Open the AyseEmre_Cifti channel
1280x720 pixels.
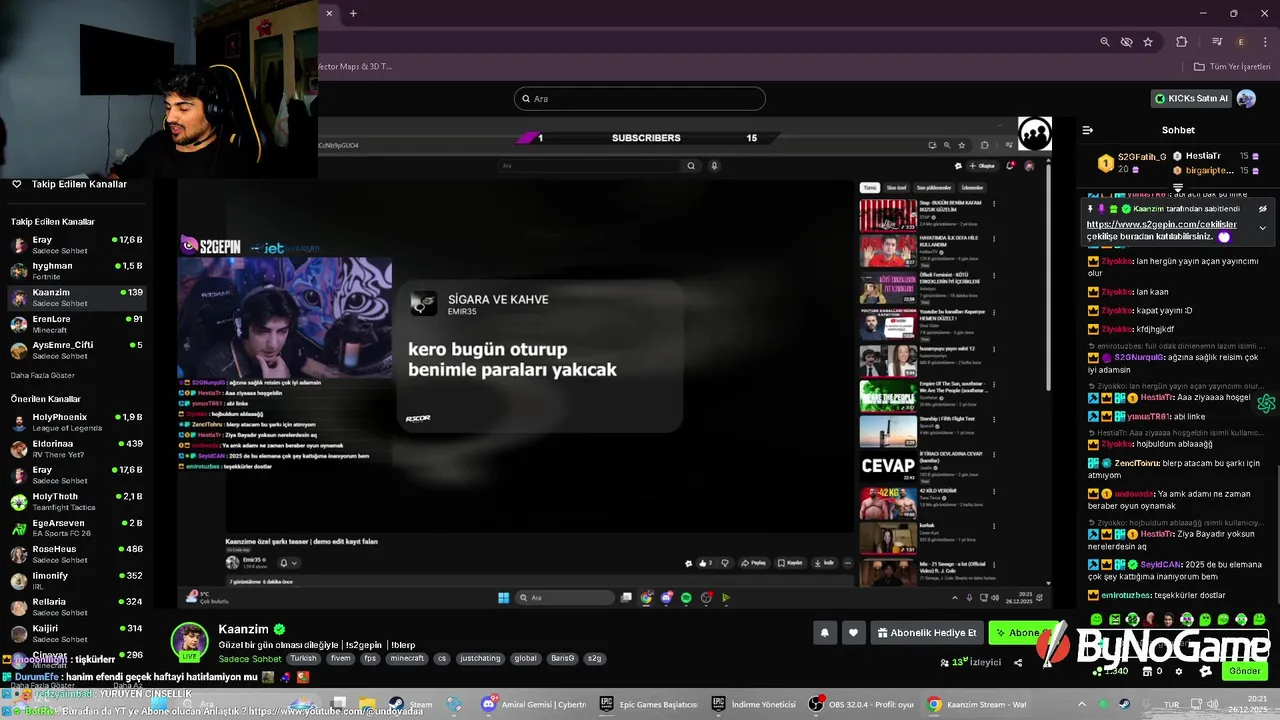pos(78,350)
